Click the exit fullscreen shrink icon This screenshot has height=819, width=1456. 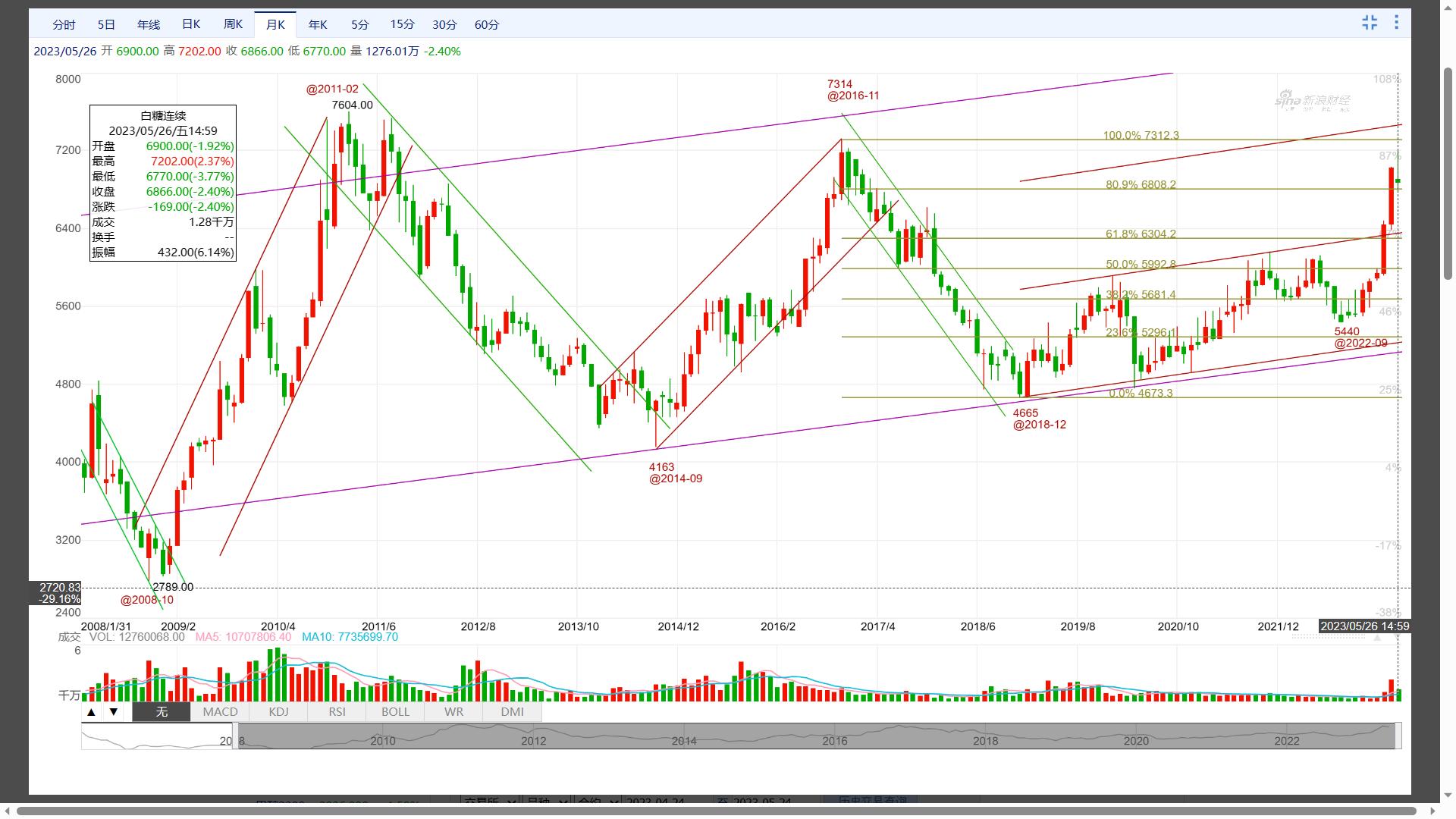[1370, 23]
